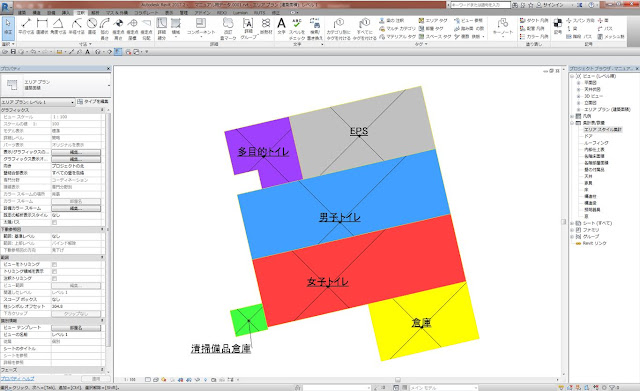640x391 pixels.
Task: Click Edit button for Visibility/Graphics Overrides
Action: 76,152
